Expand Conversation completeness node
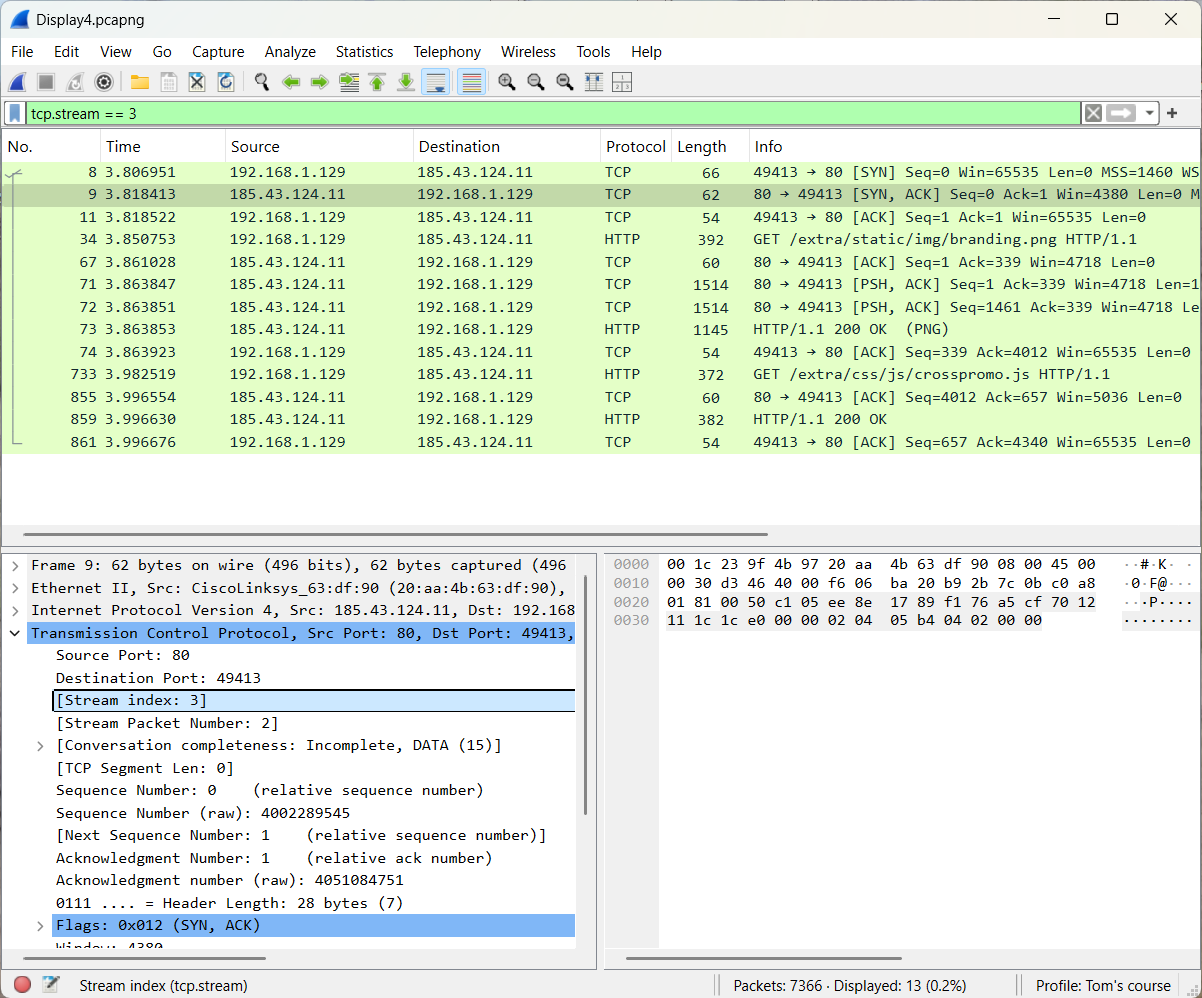Viewport: 1202px width, 998px height. point(40,745)
